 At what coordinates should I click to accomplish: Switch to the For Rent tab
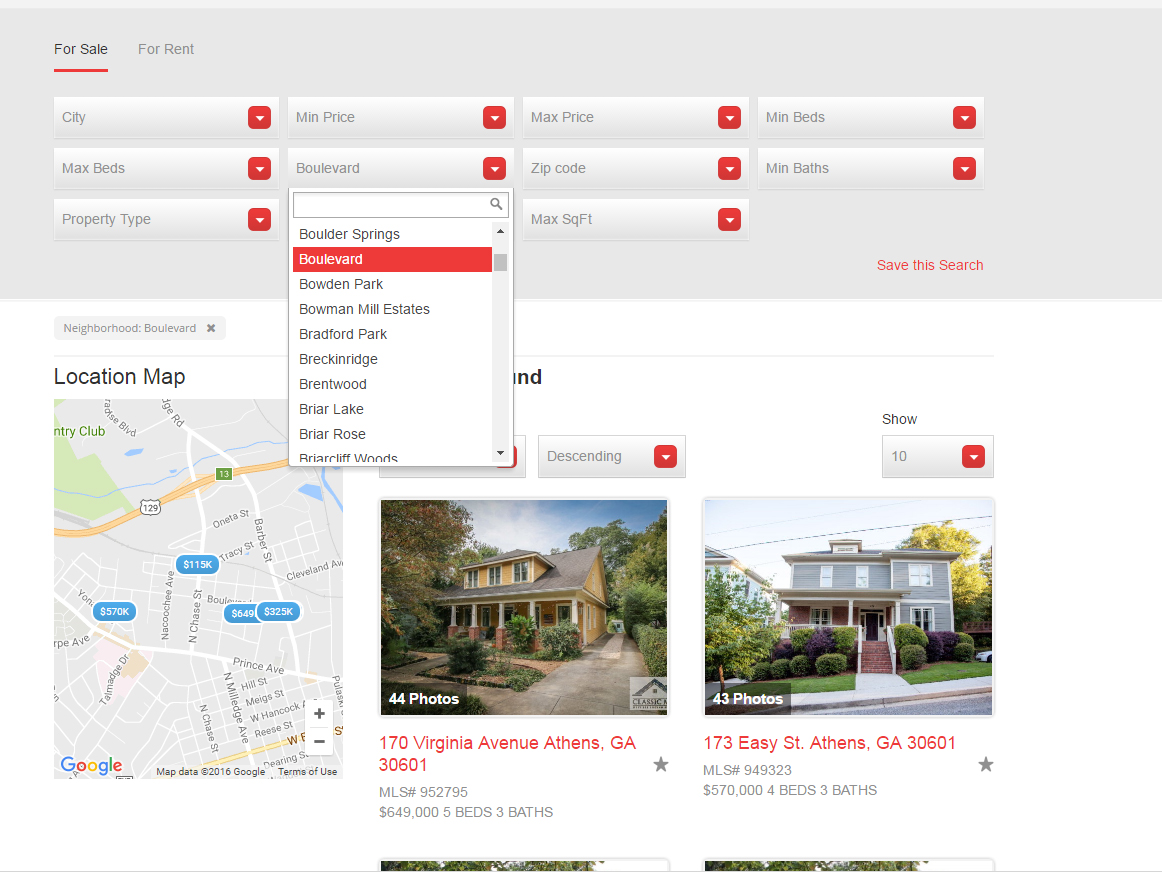click(x=165, y=48)
